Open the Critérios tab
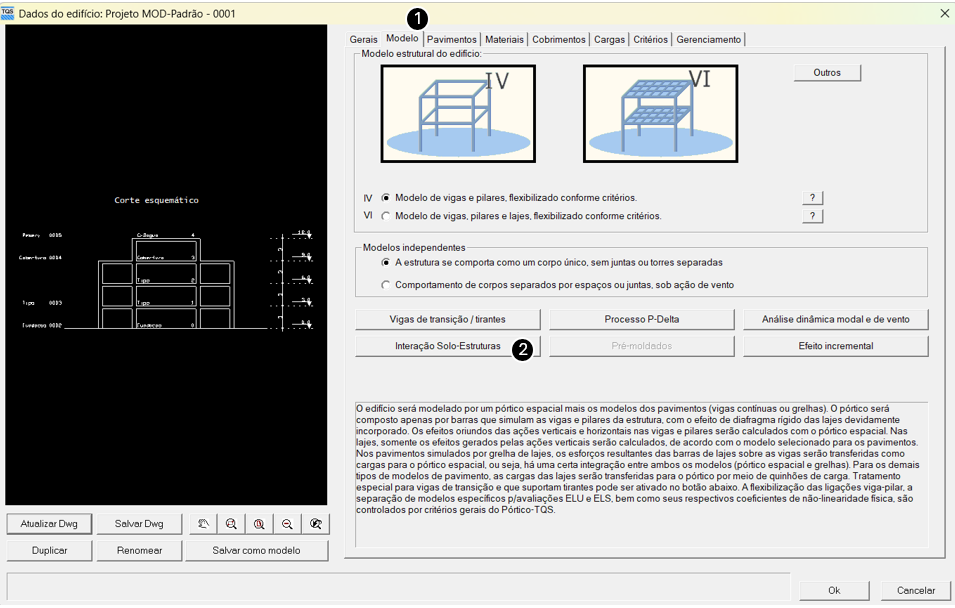This screenshot has height=608, width=955. click(650, 40)
